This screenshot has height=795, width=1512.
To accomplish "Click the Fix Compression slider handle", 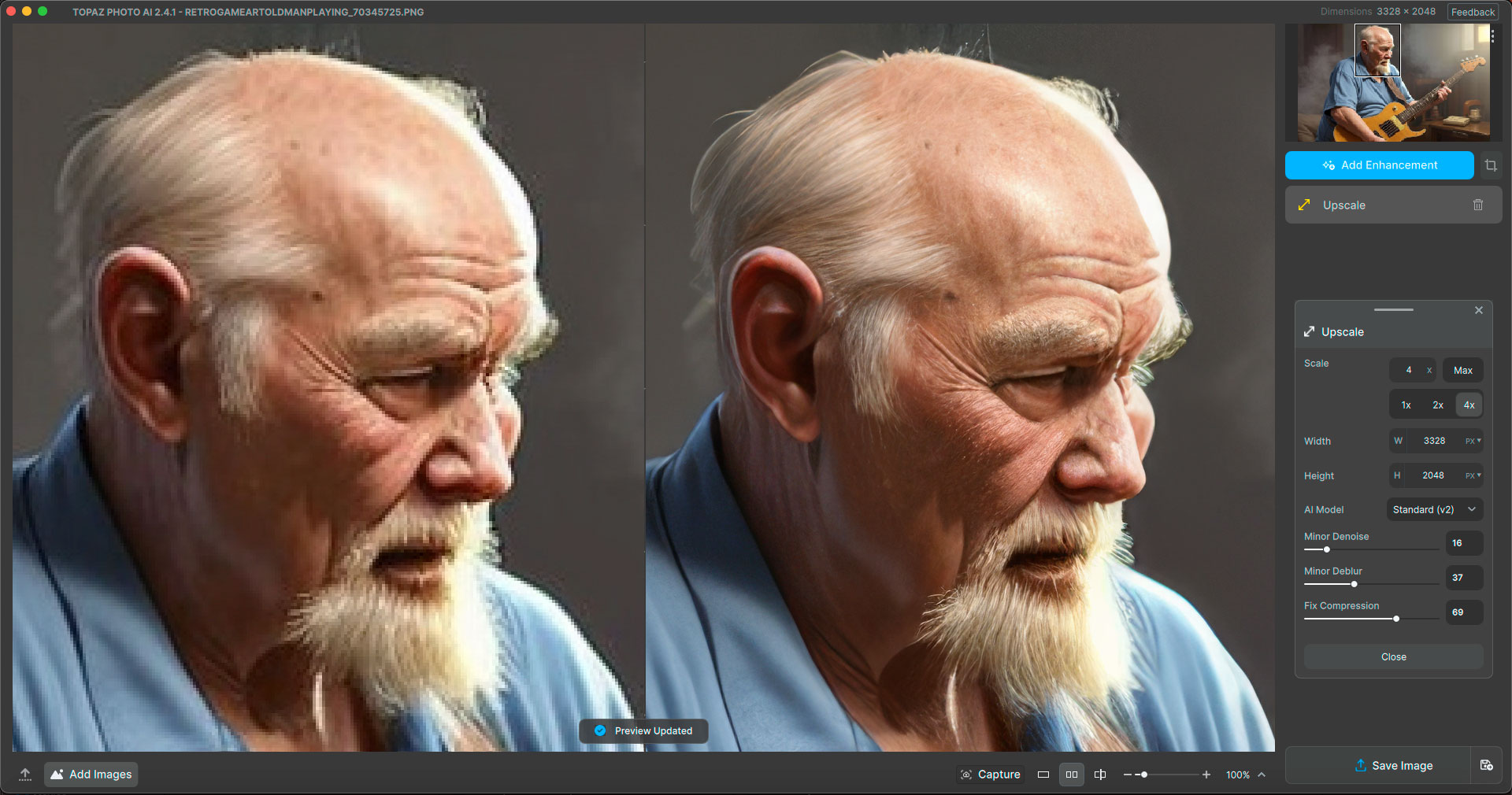I will (1396, 619).
